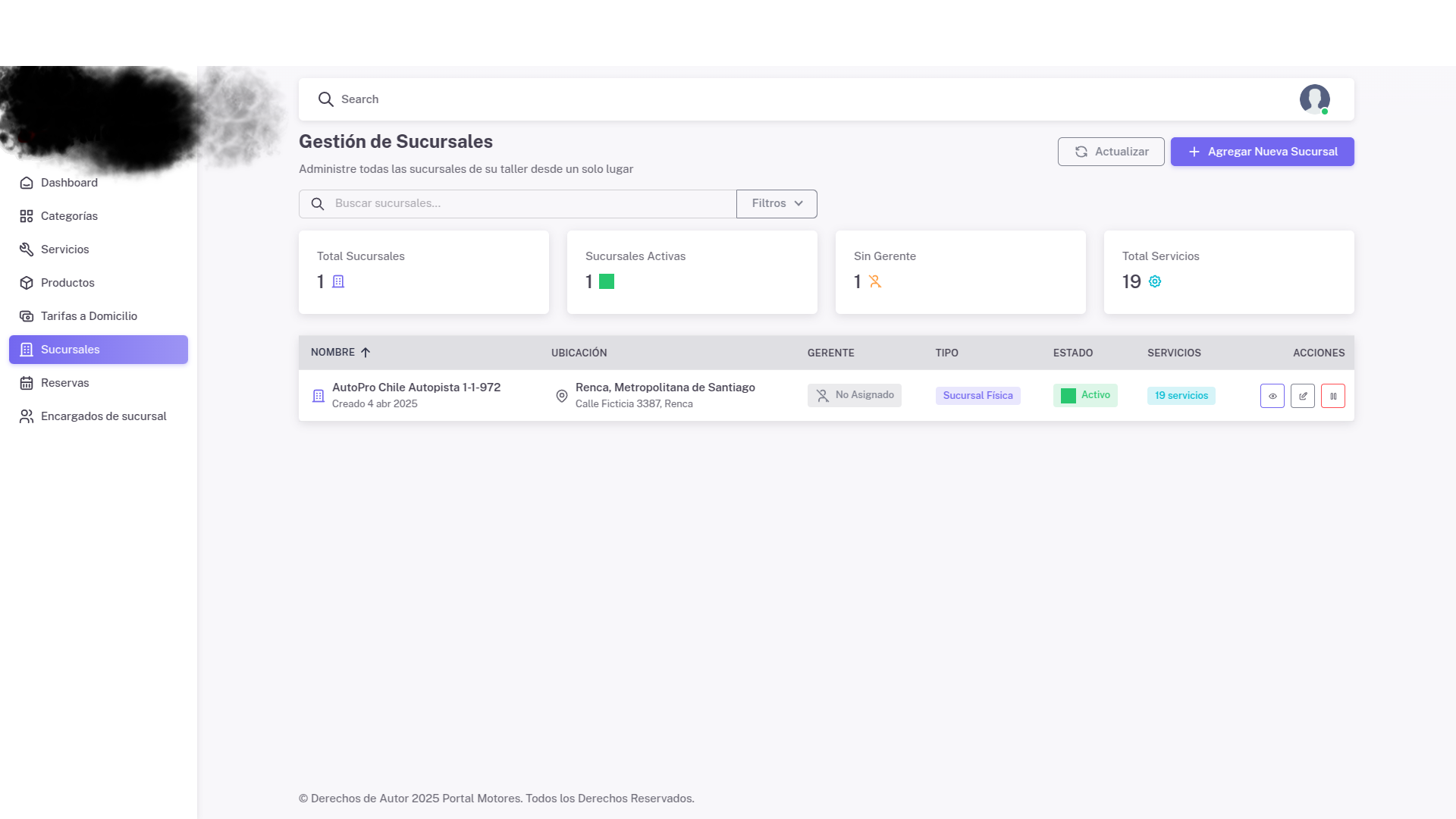The height and width of the screenshot is (819, 1456).
Task: Edit the AutoPro Chile sucursal with pencil icon
Action: coord(1302,395)
